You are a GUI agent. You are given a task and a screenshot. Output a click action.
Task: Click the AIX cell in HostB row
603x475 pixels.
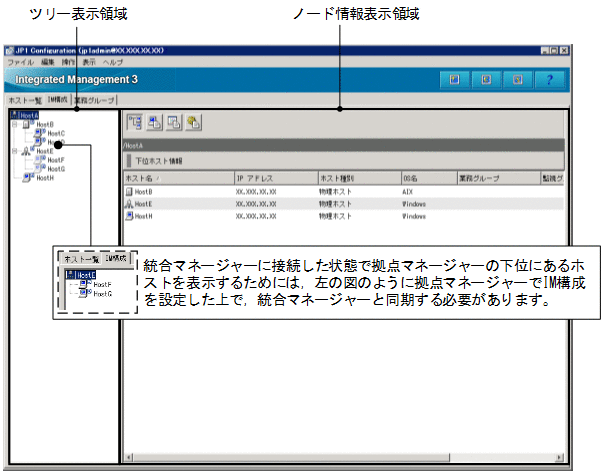click(x=408, y=192)
